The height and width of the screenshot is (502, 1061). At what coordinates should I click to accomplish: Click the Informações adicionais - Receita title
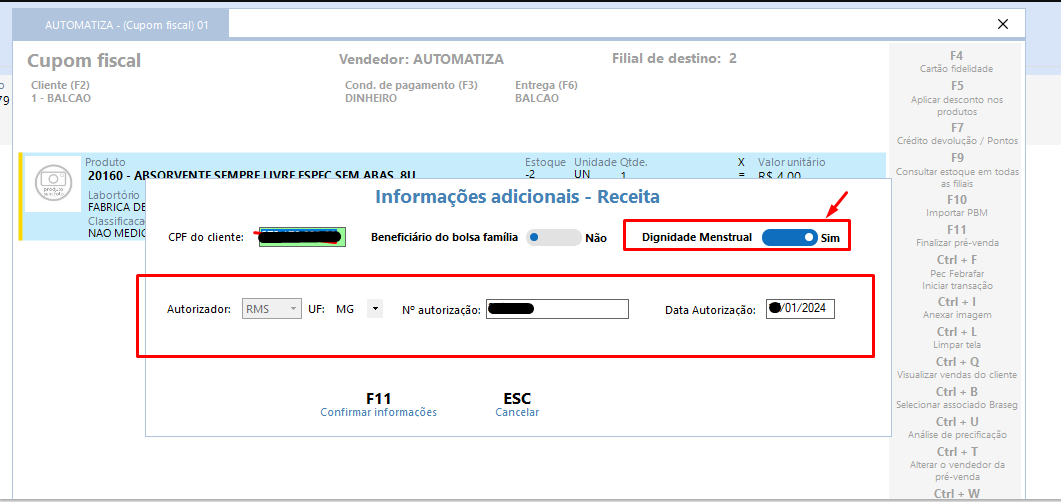[517, 197]
